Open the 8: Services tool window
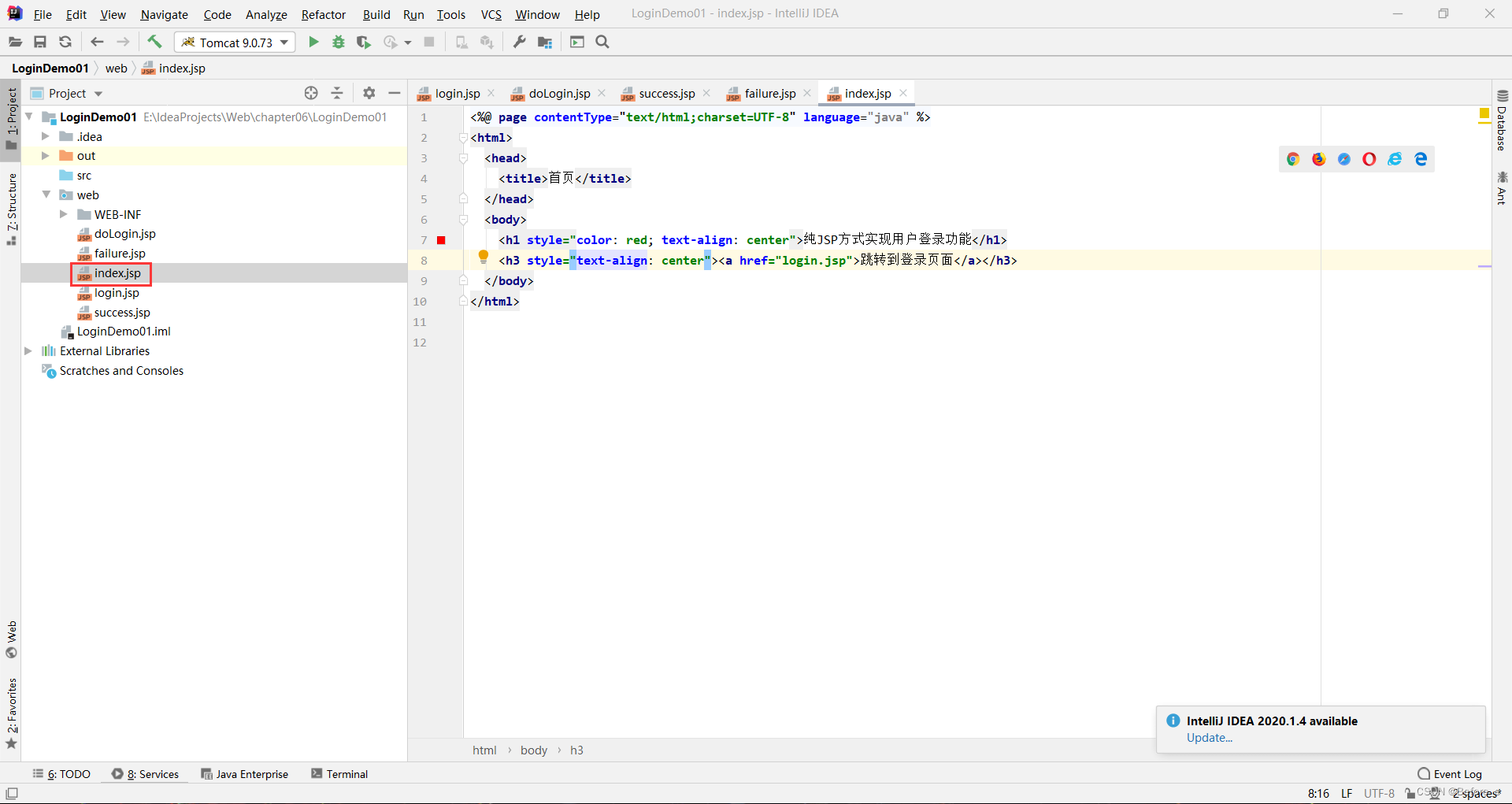Screen dimensions: 1512x804 (x=145, y=774)
